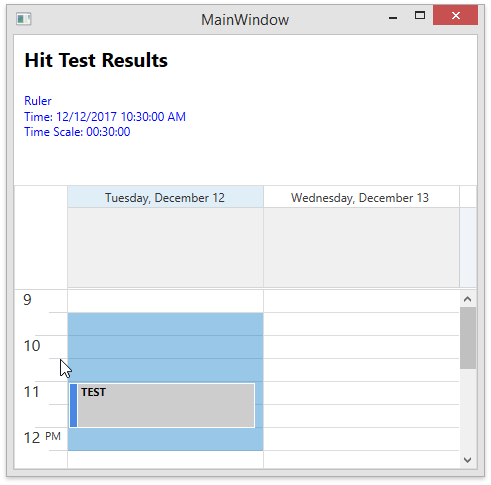Image resolution: width=491 pixels, height=485 pixels.
Task: Click the MainWindow application icon in title bar
Action: tap(24, 19)
